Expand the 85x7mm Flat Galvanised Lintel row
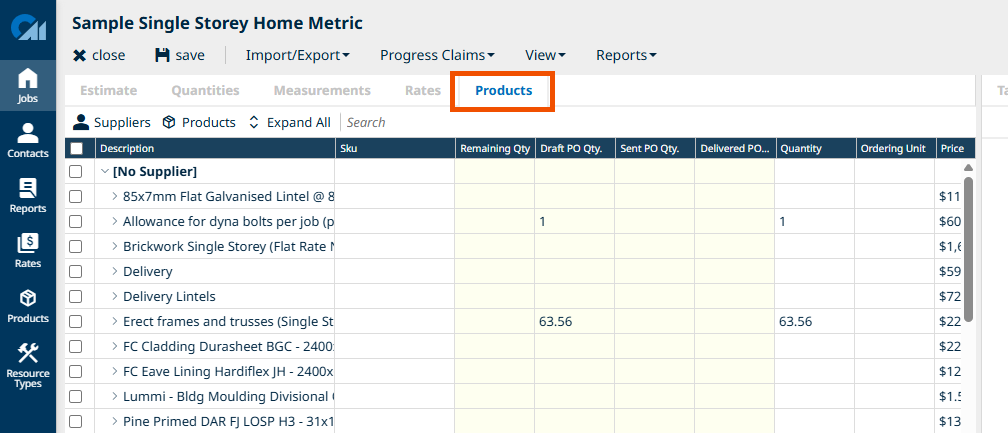This screenshot has height=433, width=1008. pyautogui.click(x=115, y=197)
